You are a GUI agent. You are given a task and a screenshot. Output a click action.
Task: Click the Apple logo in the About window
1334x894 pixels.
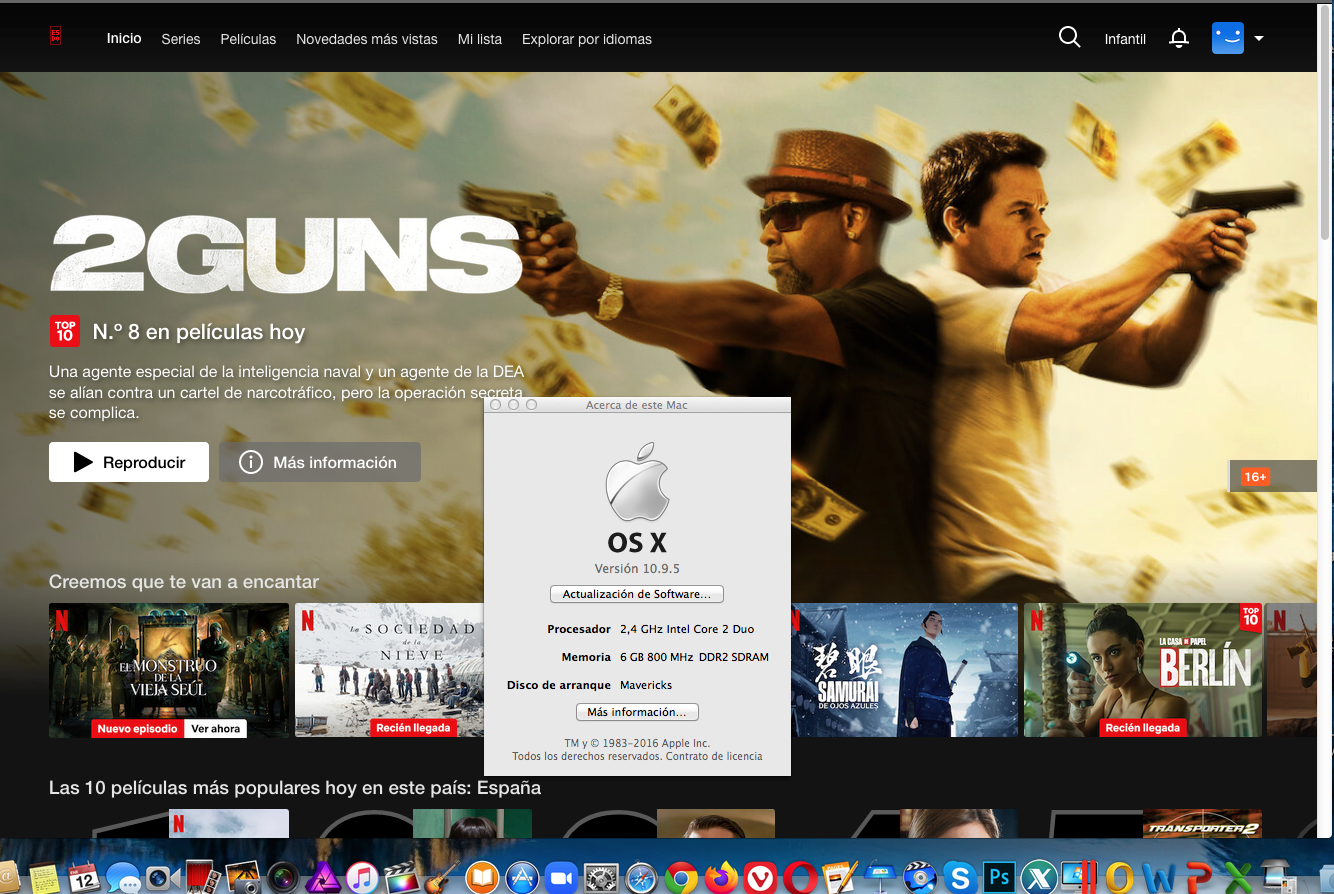coord(637,482)
